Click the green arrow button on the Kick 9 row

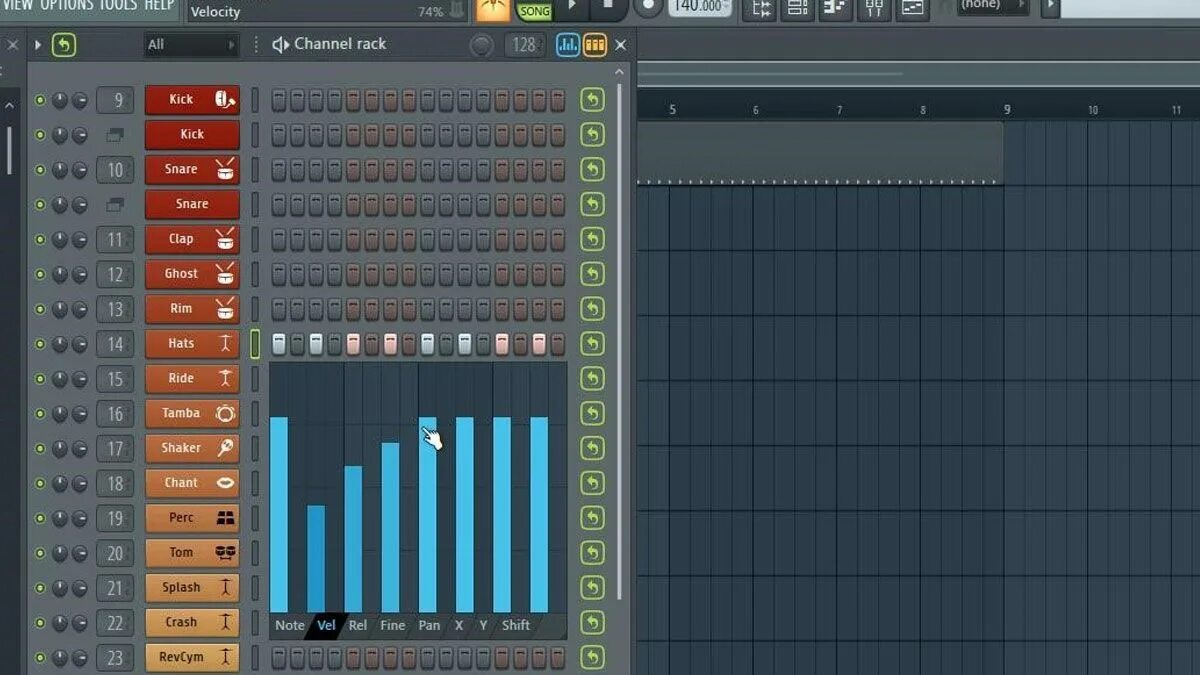(592, 100)
